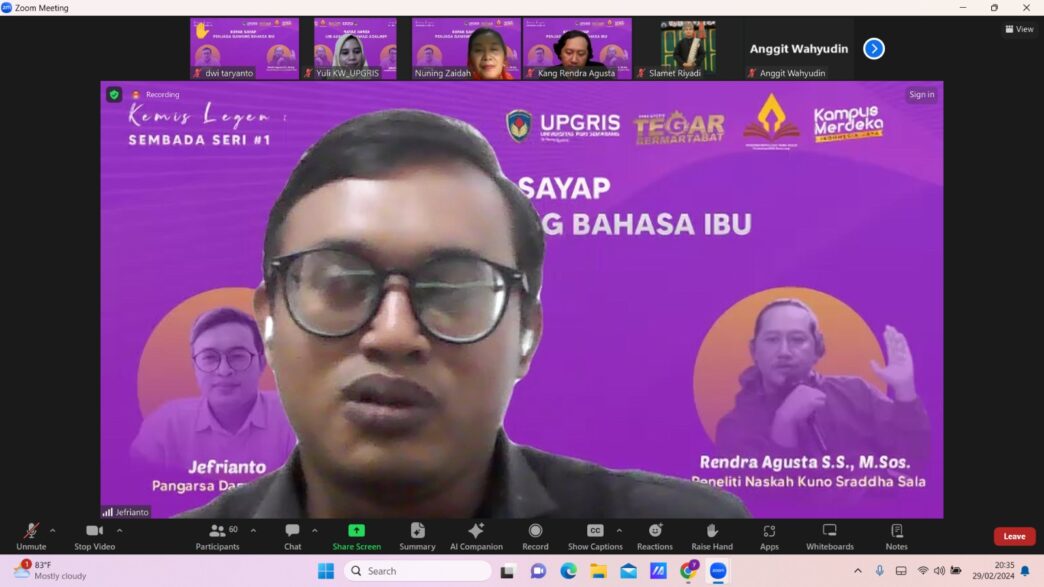1044x587 pixels.
Task: Expand caption options arrow beside Show Captions
Action: coord(619,530)
